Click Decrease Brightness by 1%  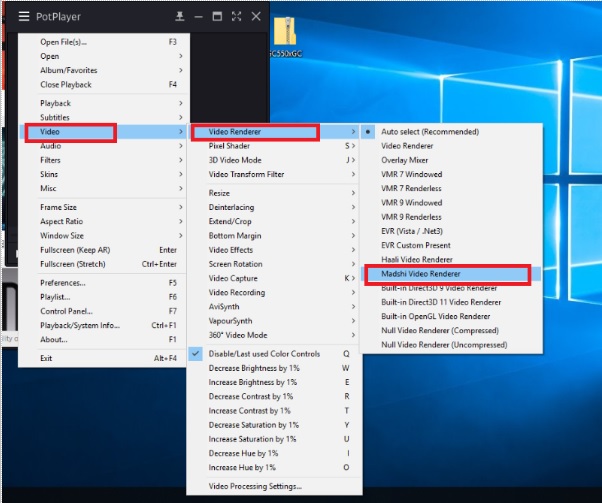coord(275,368)
